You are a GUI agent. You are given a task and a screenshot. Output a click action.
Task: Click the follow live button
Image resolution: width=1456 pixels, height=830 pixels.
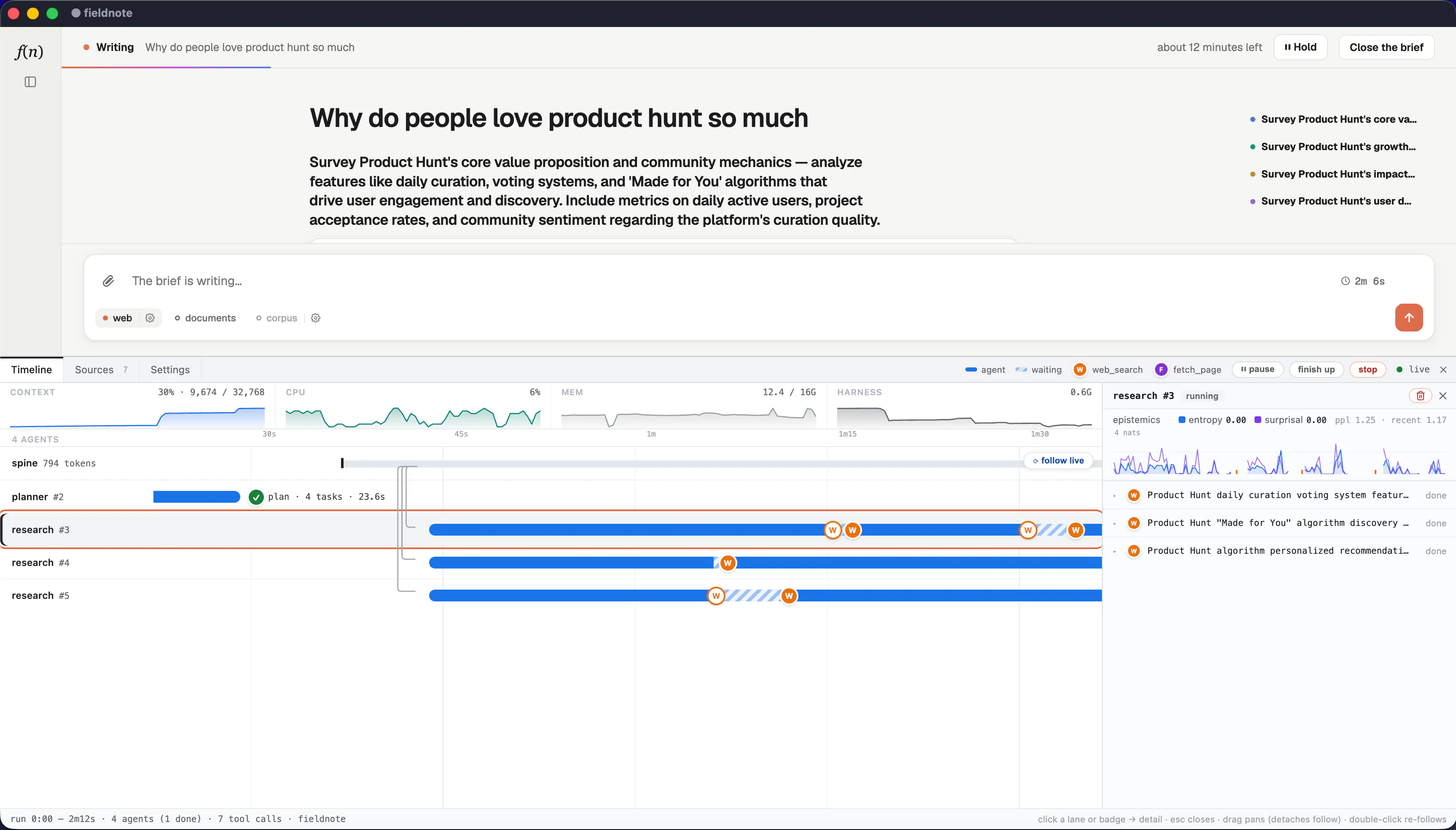(1058, 461)
